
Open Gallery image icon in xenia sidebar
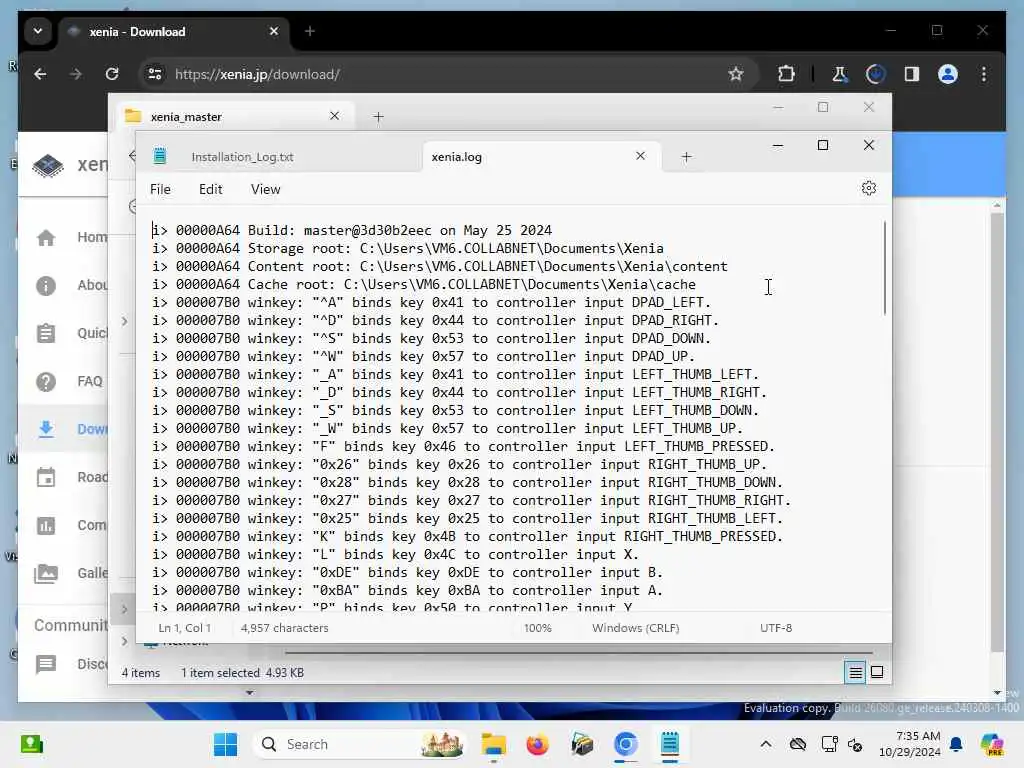tap(46, 573)
